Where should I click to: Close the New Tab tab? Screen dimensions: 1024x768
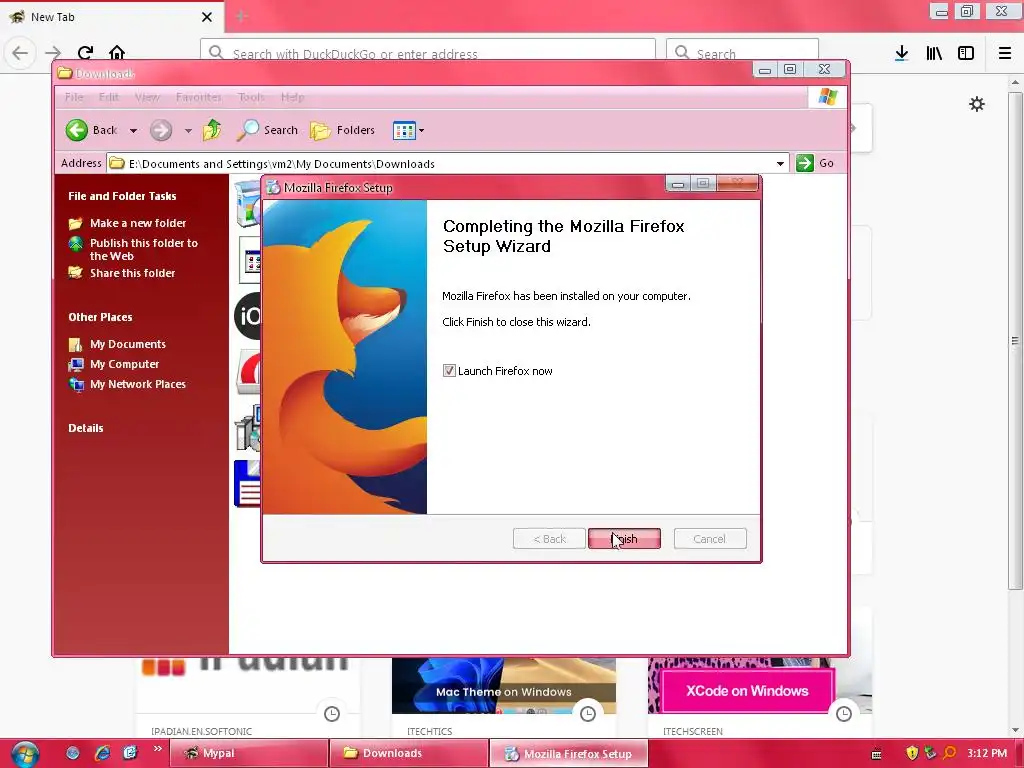(x=207, y=17)
